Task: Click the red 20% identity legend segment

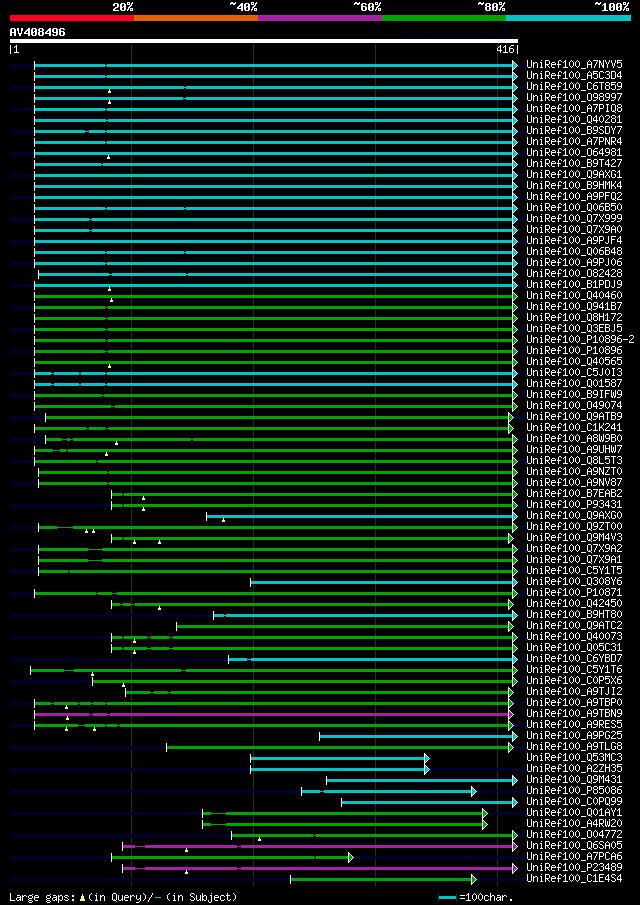Action: [x=72, y=18]
